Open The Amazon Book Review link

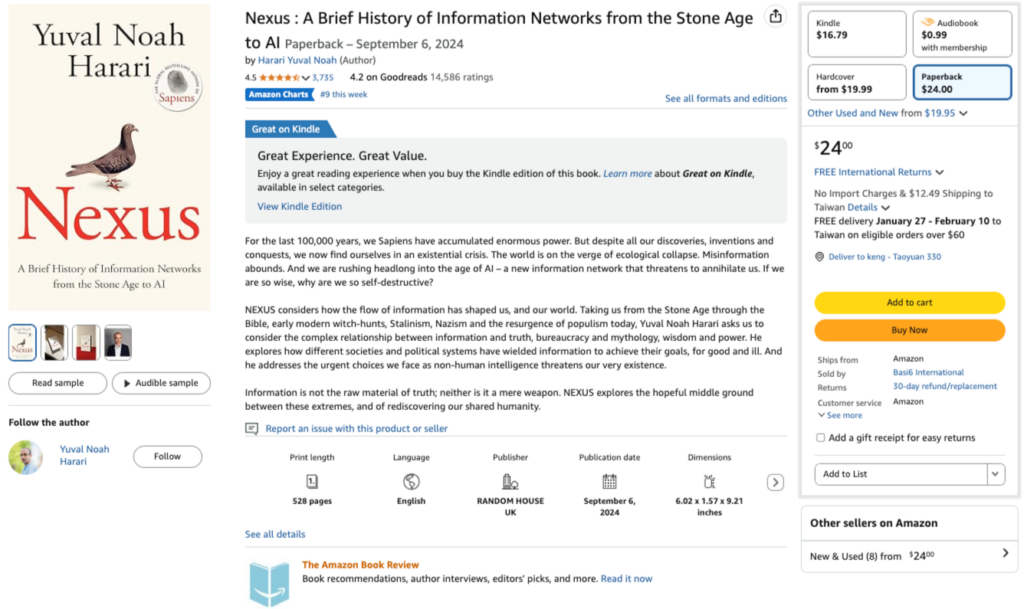[x=360, y=565]
